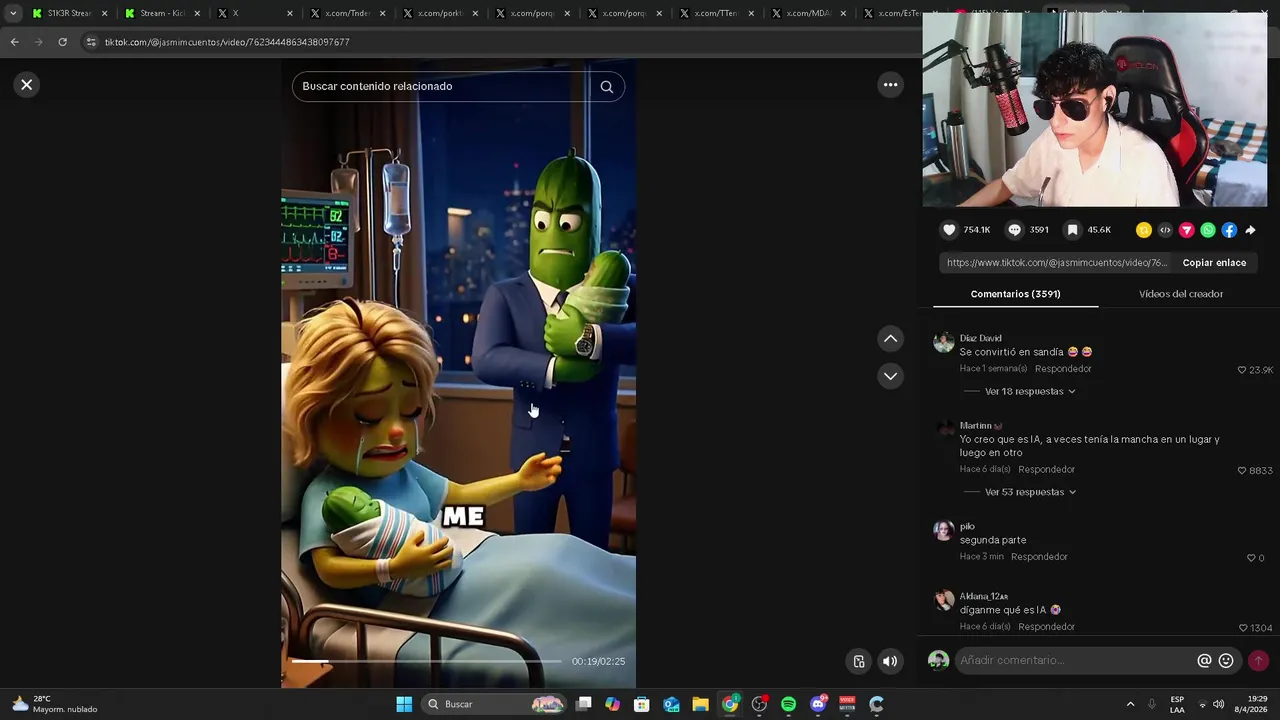Open the embed code icon
1280x720 pixels.
click(1165, 230)
